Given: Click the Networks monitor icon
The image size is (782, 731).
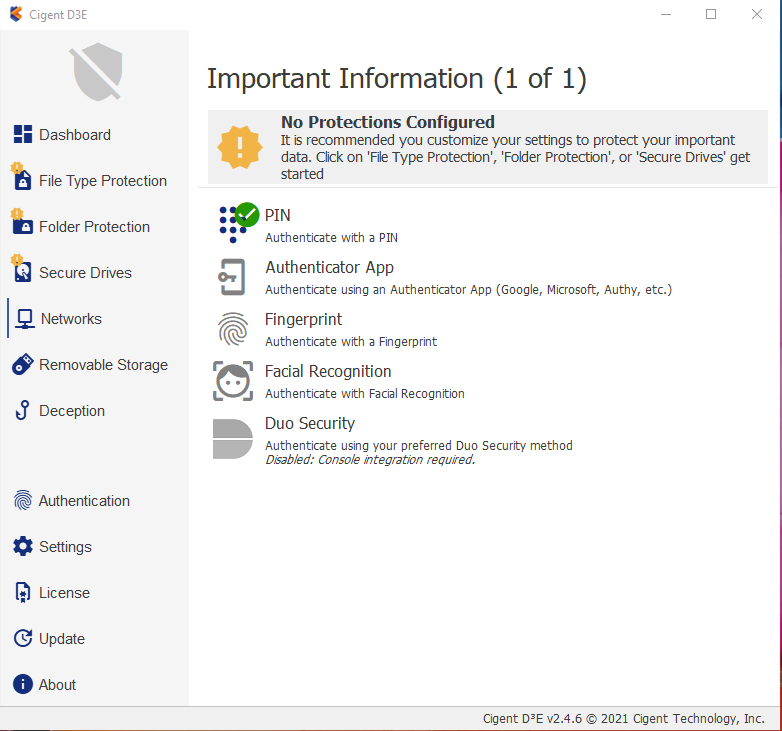Looking at the screenshot, I should [x=24, y=319].
